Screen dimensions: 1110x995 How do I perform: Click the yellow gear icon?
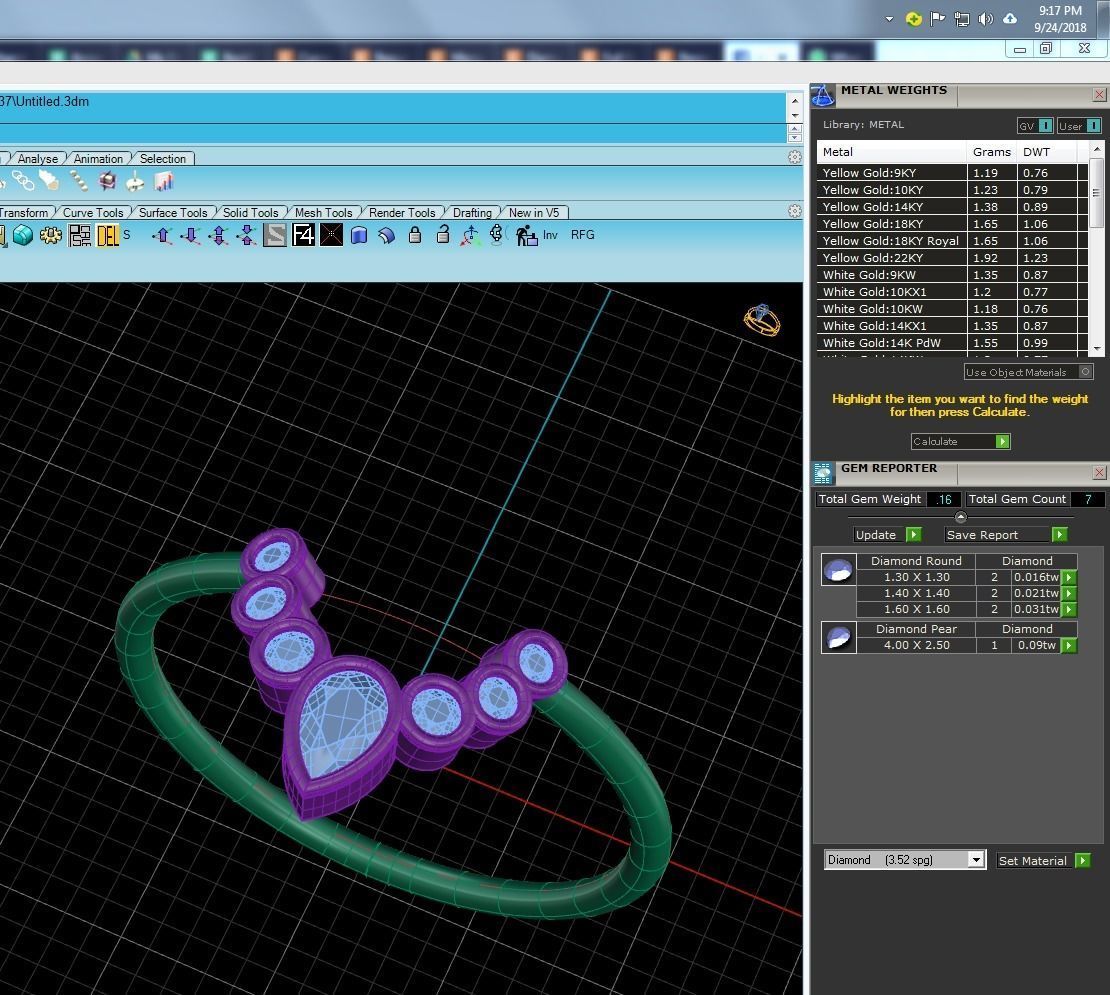(x=50, y=235)
